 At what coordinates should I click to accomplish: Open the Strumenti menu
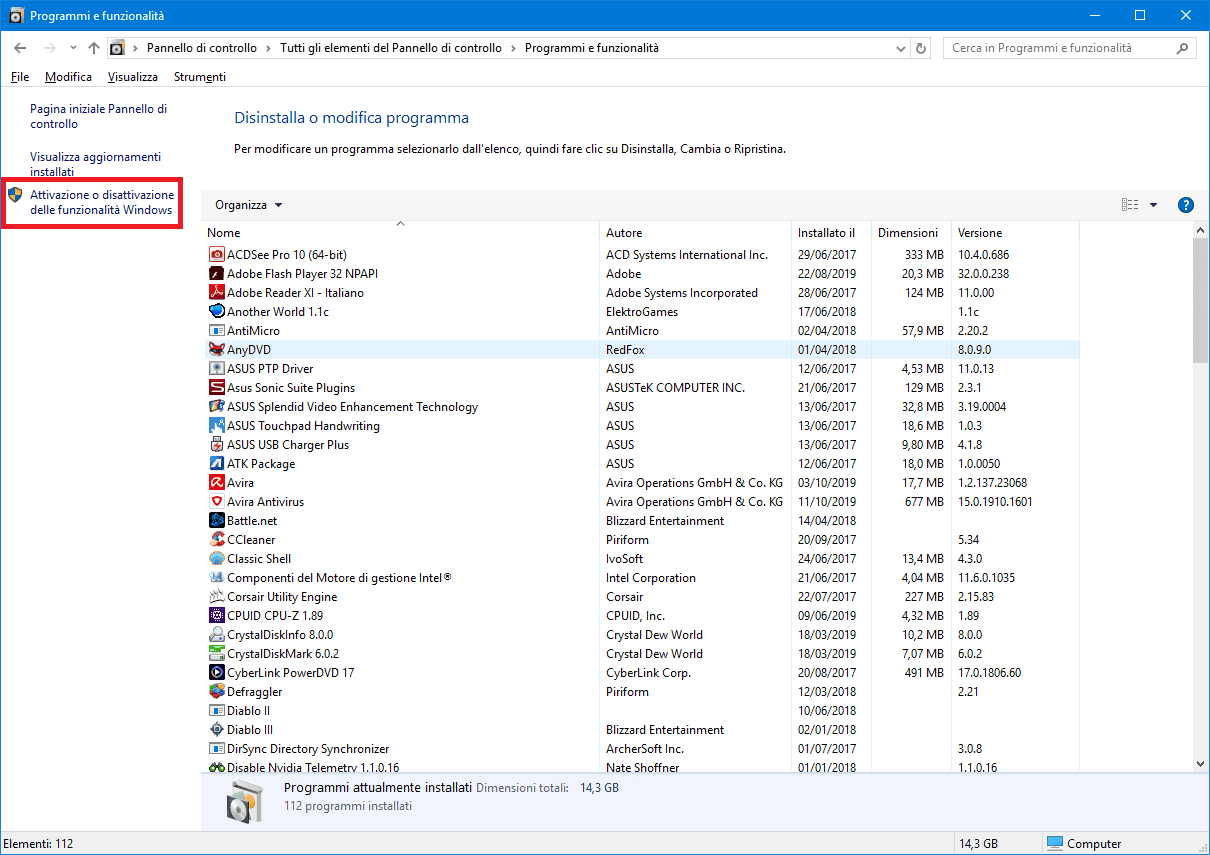pos(200,77)
